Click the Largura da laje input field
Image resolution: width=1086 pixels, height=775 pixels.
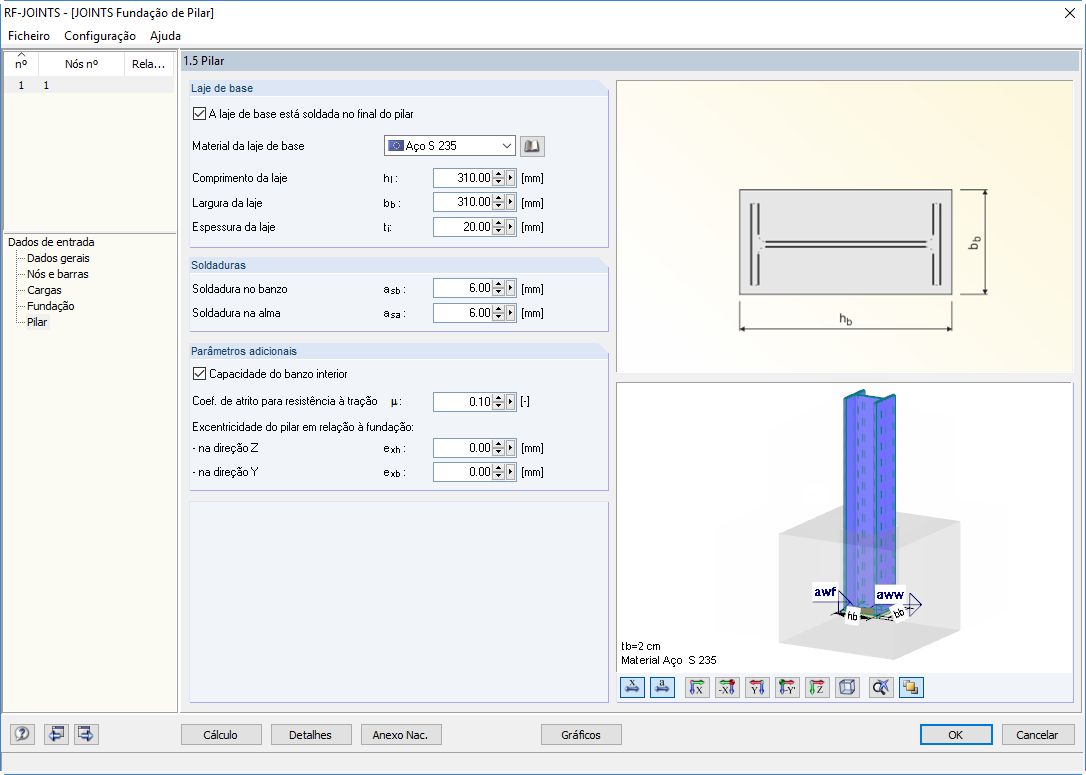(x=463, y=202)
